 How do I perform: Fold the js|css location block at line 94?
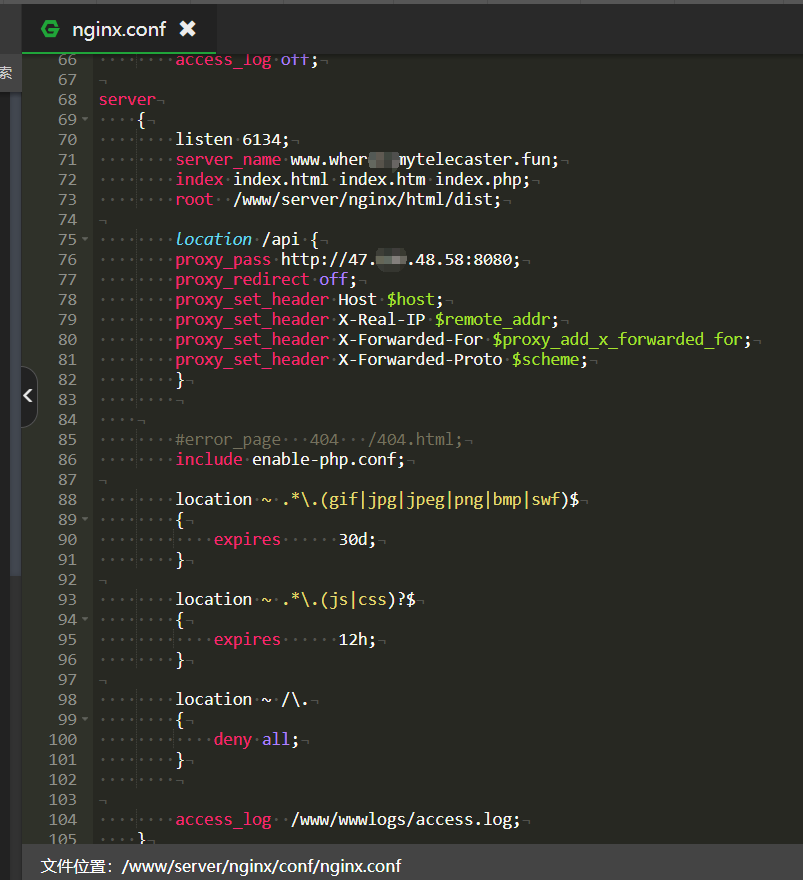pos(85,619)
